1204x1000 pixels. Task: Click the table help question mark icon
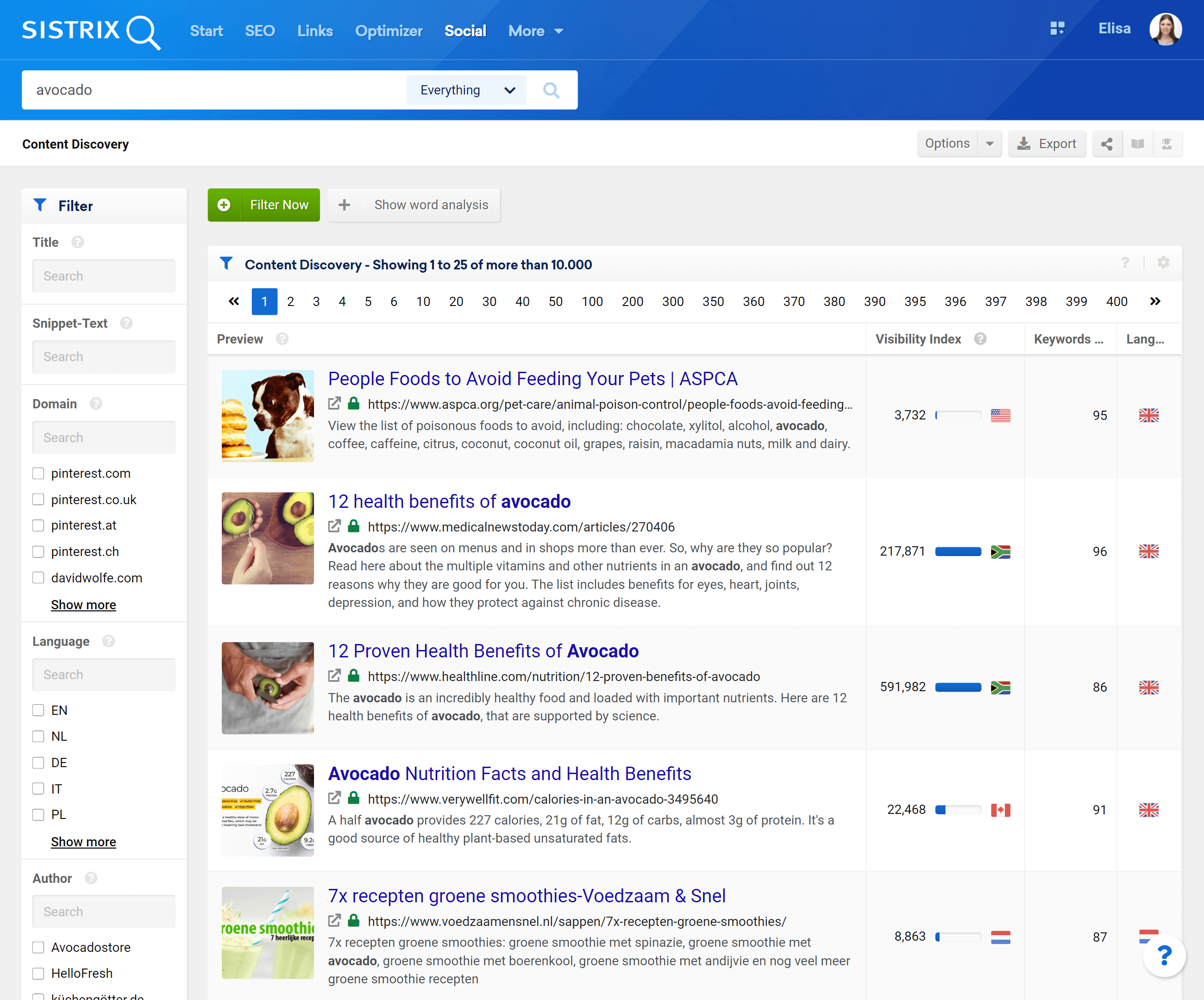pos(1125,262)
